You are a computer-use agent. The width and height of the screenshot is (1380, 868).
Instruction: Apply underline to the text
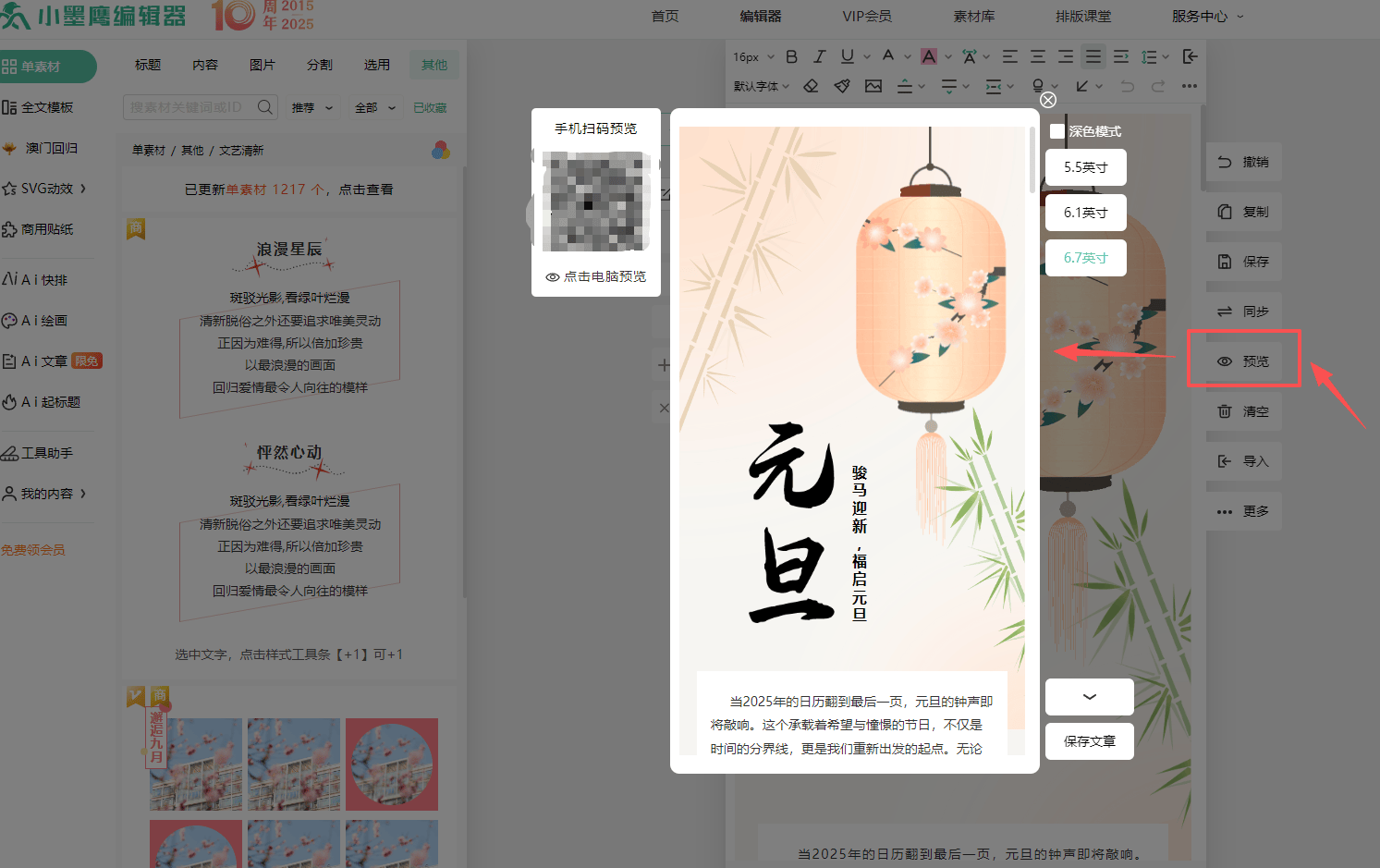(x=848, y=56)
